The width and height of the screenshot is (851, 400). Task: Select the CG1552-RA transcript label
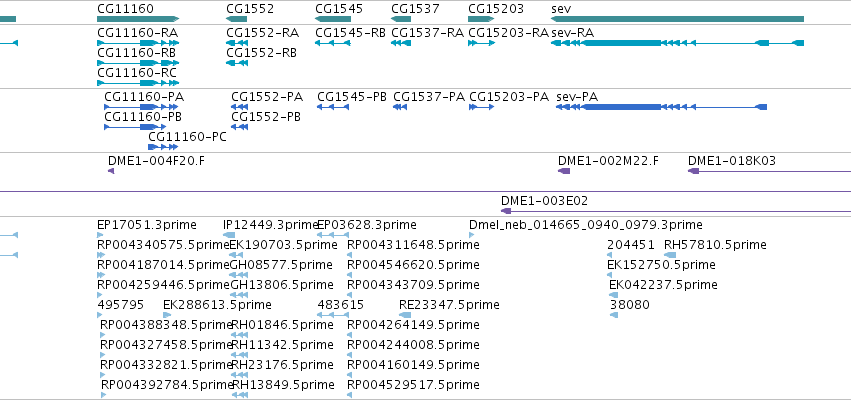[263, 33]
